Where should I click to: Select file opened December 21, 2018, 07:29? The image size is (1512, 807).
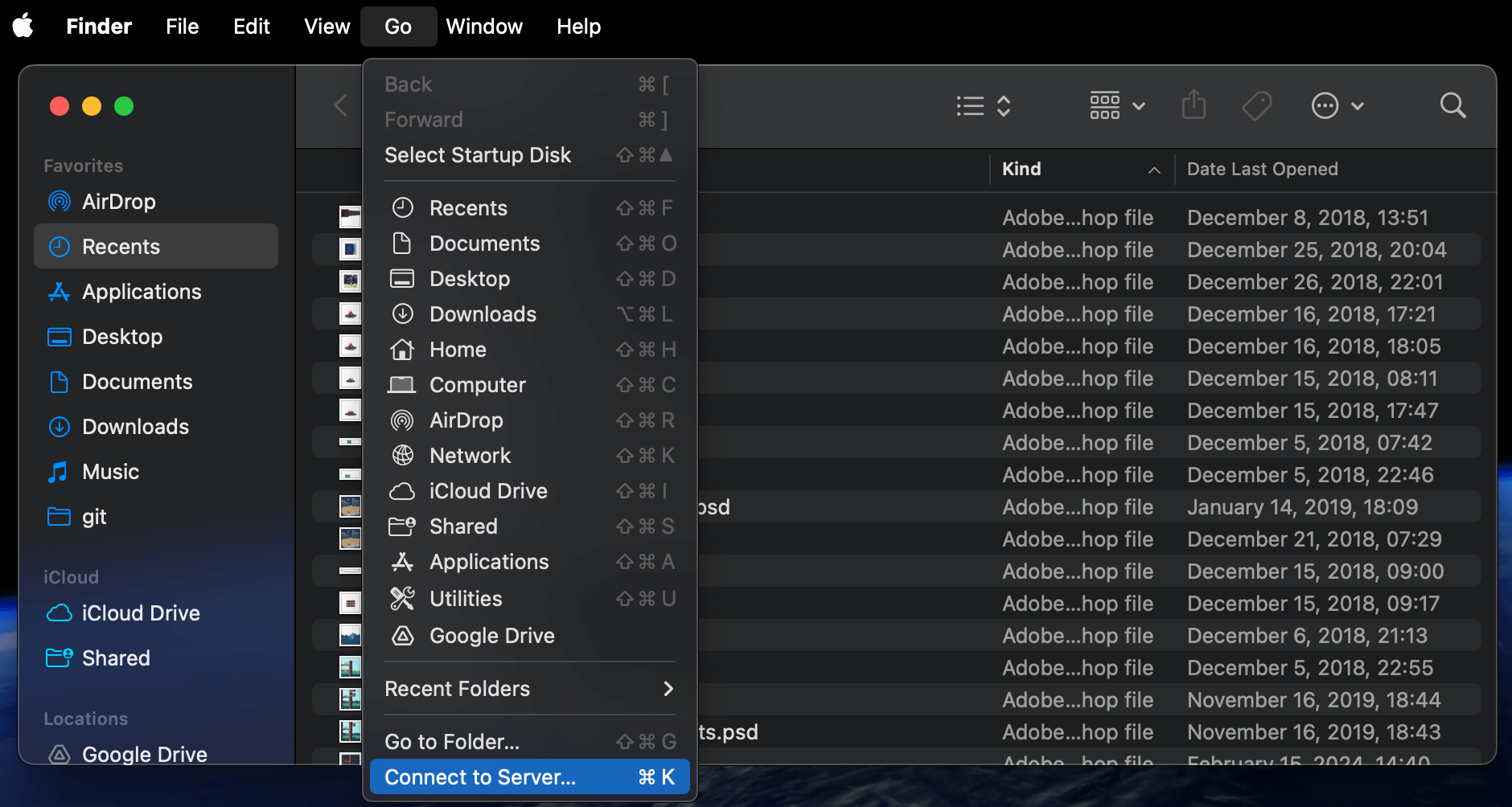pos(897,539)
